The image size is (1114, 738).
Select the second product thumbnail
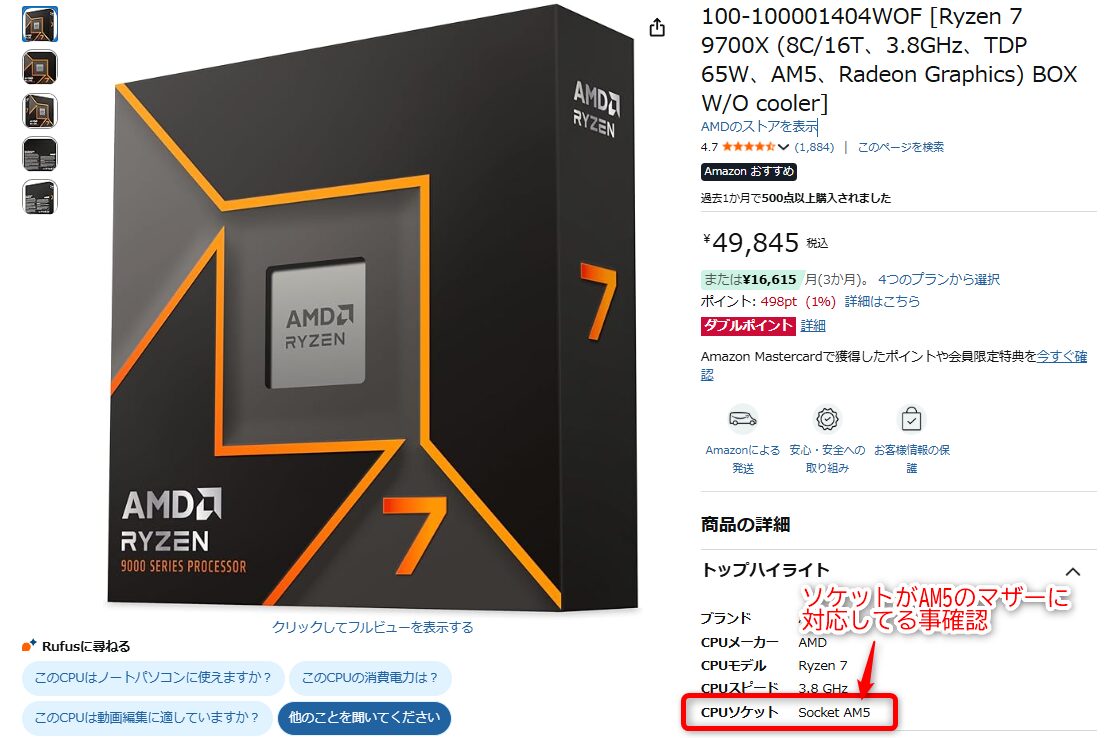(40, 67)
